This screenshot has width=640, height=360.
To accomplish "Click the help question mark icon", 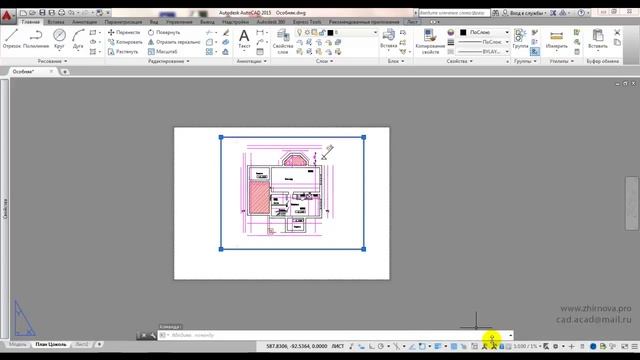I will [x=581, y=13].
